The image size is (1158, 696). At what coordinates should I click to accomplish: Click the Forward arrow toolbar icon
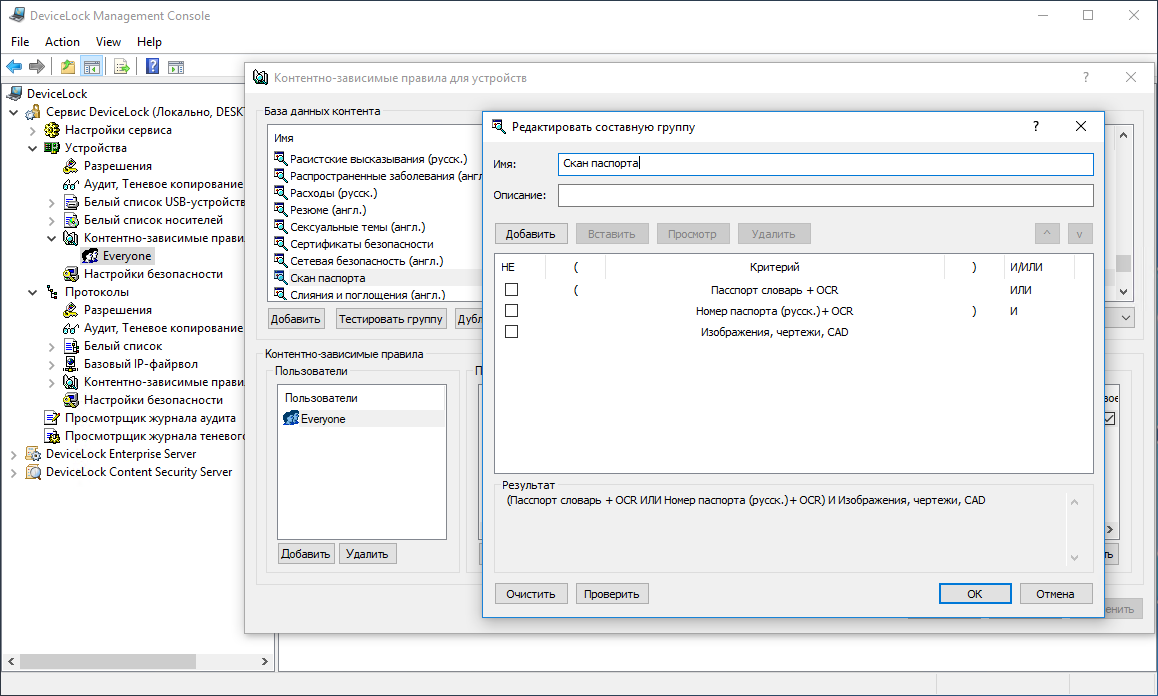tap(37, 66)
